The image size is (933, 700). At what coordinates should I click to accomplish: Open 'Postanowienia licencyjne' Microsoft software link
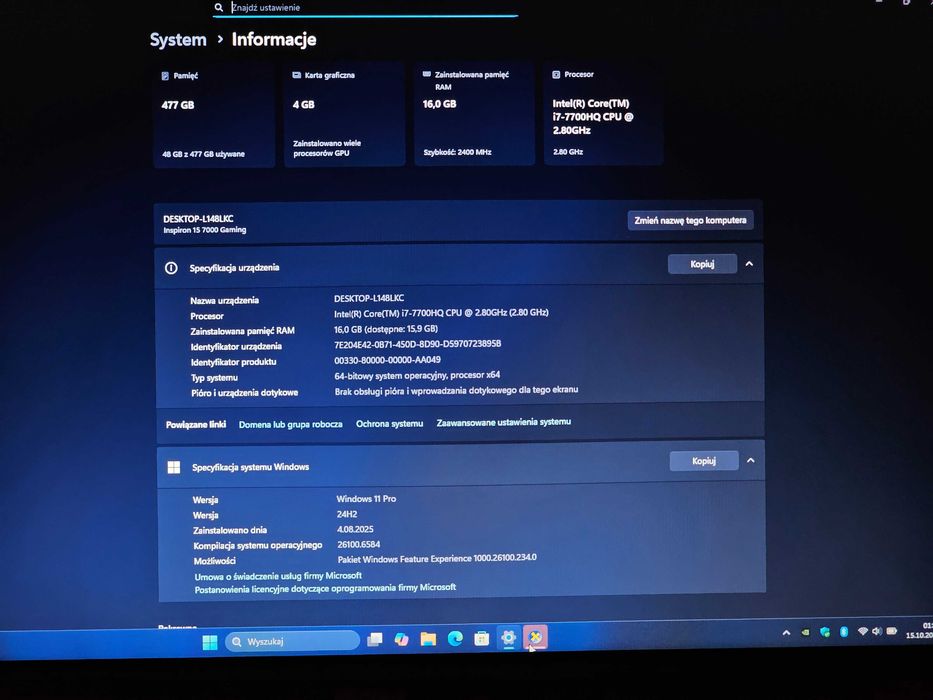point(325,589)
